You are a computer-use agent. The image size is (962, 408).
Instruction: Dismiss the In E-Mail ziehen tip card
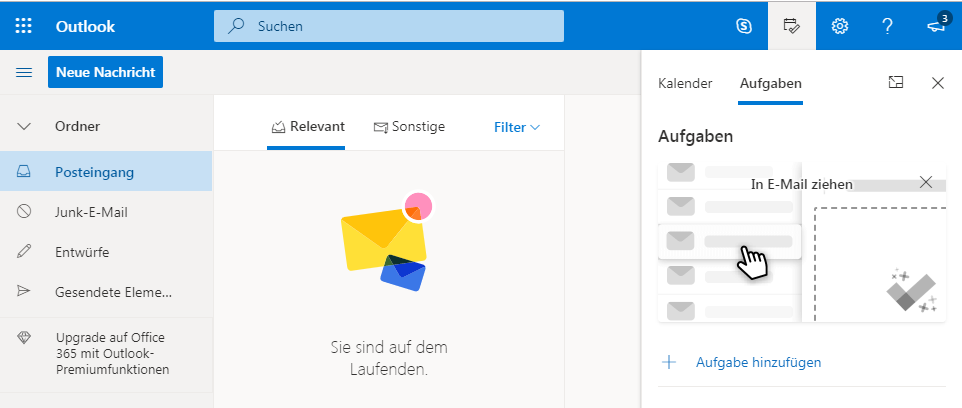click(926, 182)
